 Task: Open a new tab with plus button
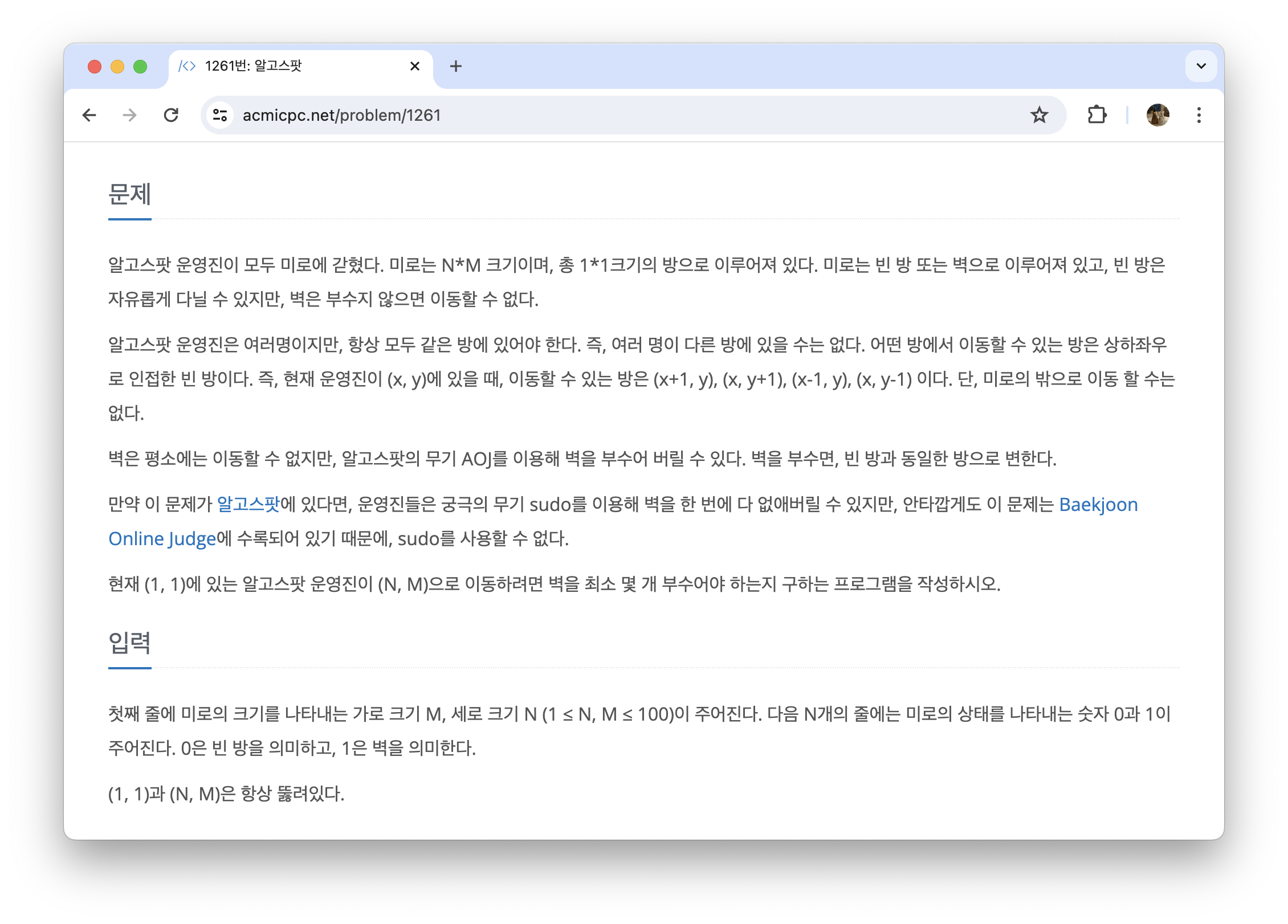(455, 66)
